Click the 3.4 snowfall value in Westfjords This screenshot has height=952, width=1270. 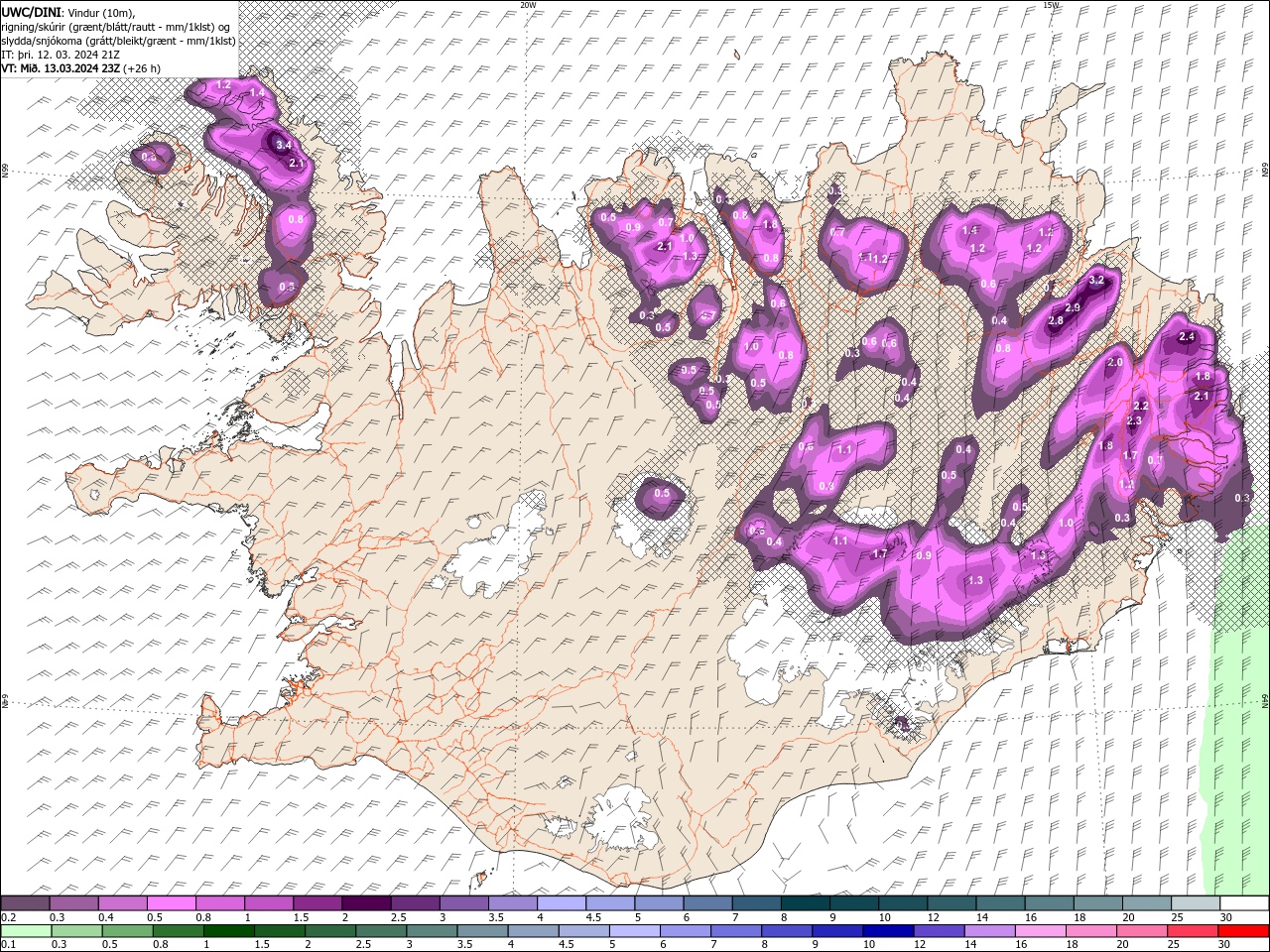[283, 145]
